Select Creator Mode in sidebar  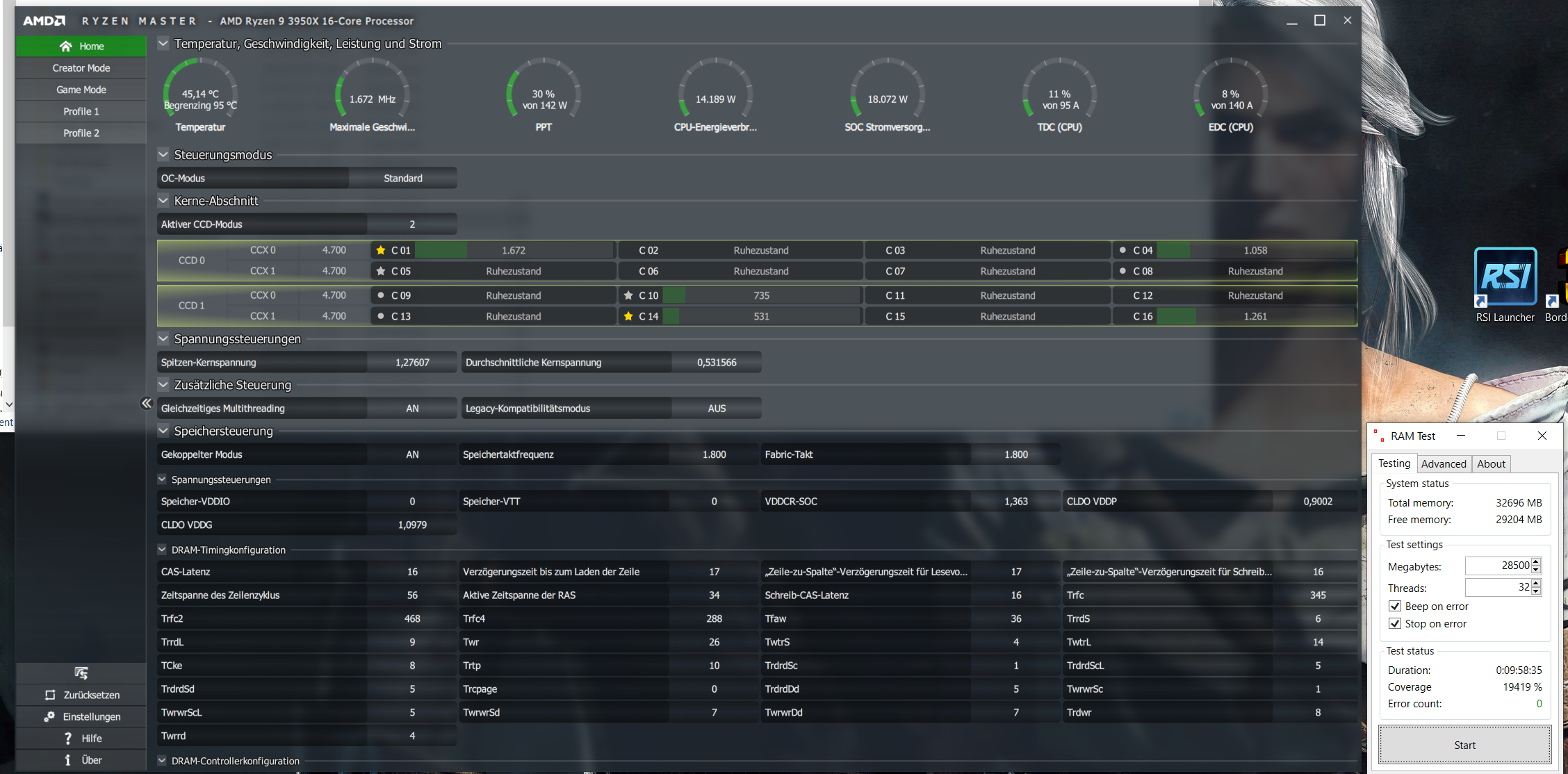(81, 68)
